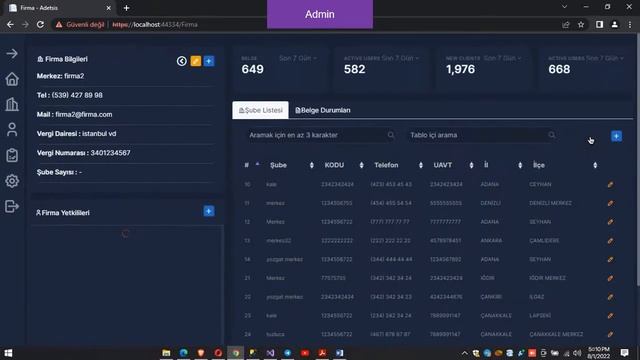640x360 pixels.
Task: Open the person icon in the sidebar
Action: pyautogui.click(x=12, y=129)
